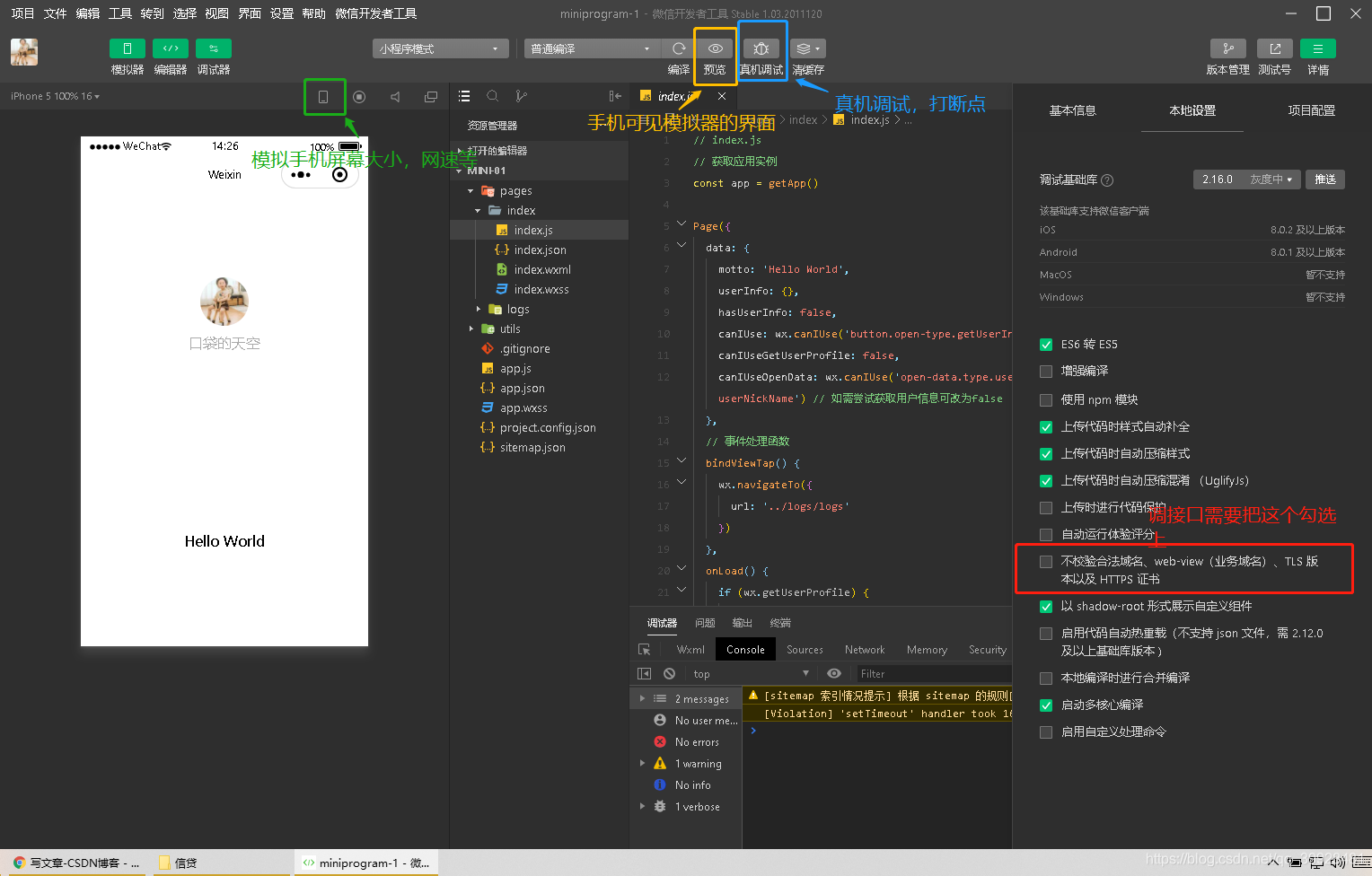The height and width of the screenshot is (876, 1372).
Task: Open the file list icon in editor sidebar
Action: [464, 96]
